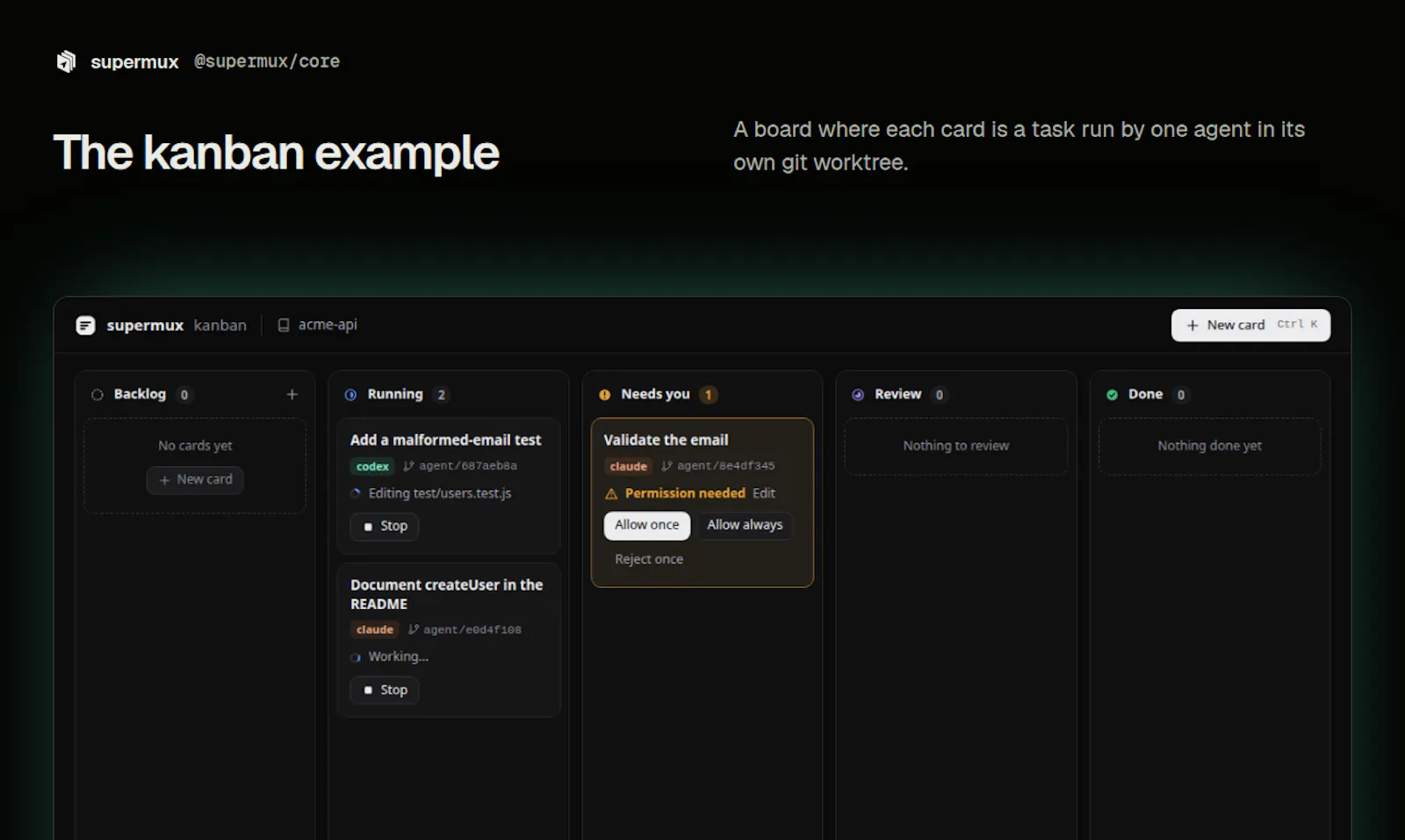Click the claude badge on Validate the email card

[x=629, y=466]
